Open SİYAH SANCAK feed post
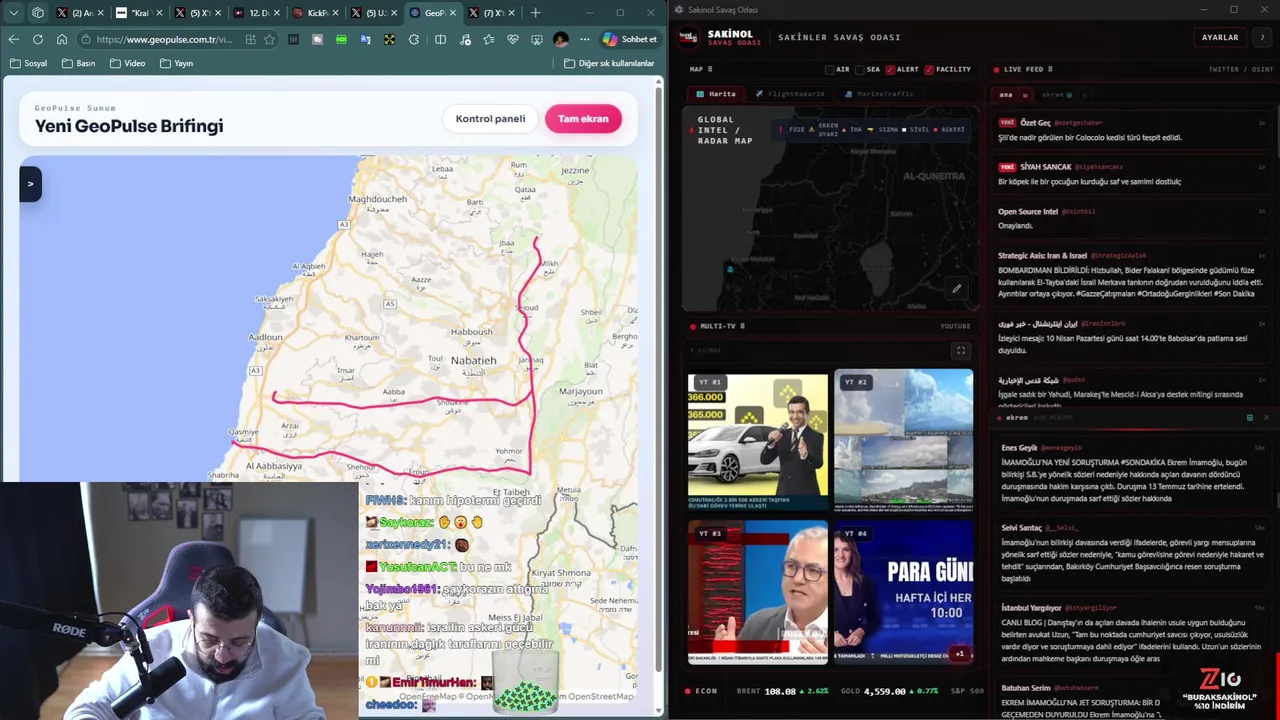 click(x=1133, y=174)
